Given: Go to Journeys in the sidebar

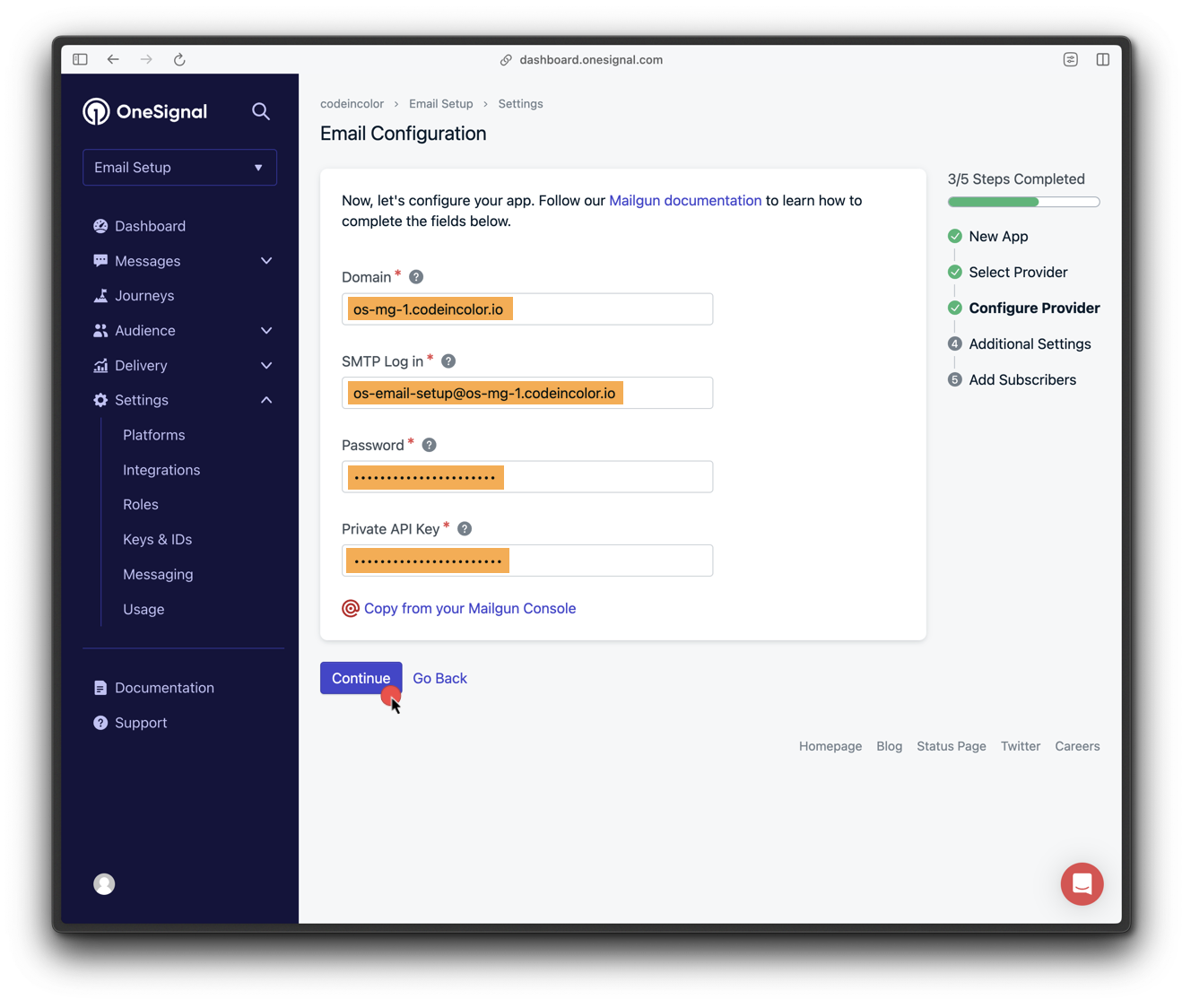Looking at the screenshot, I should tap(144, 296).
